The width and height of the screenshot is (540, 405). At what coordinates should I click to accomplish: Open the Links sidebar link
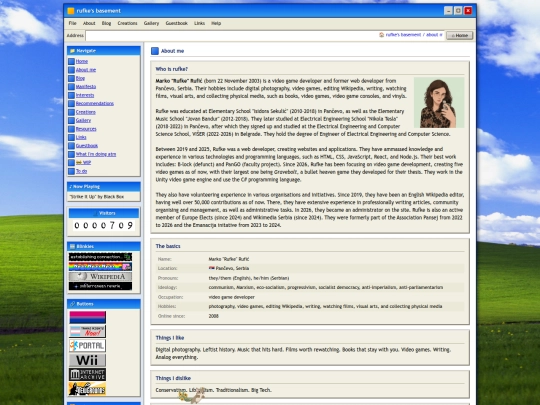click(x=81, y=137)
